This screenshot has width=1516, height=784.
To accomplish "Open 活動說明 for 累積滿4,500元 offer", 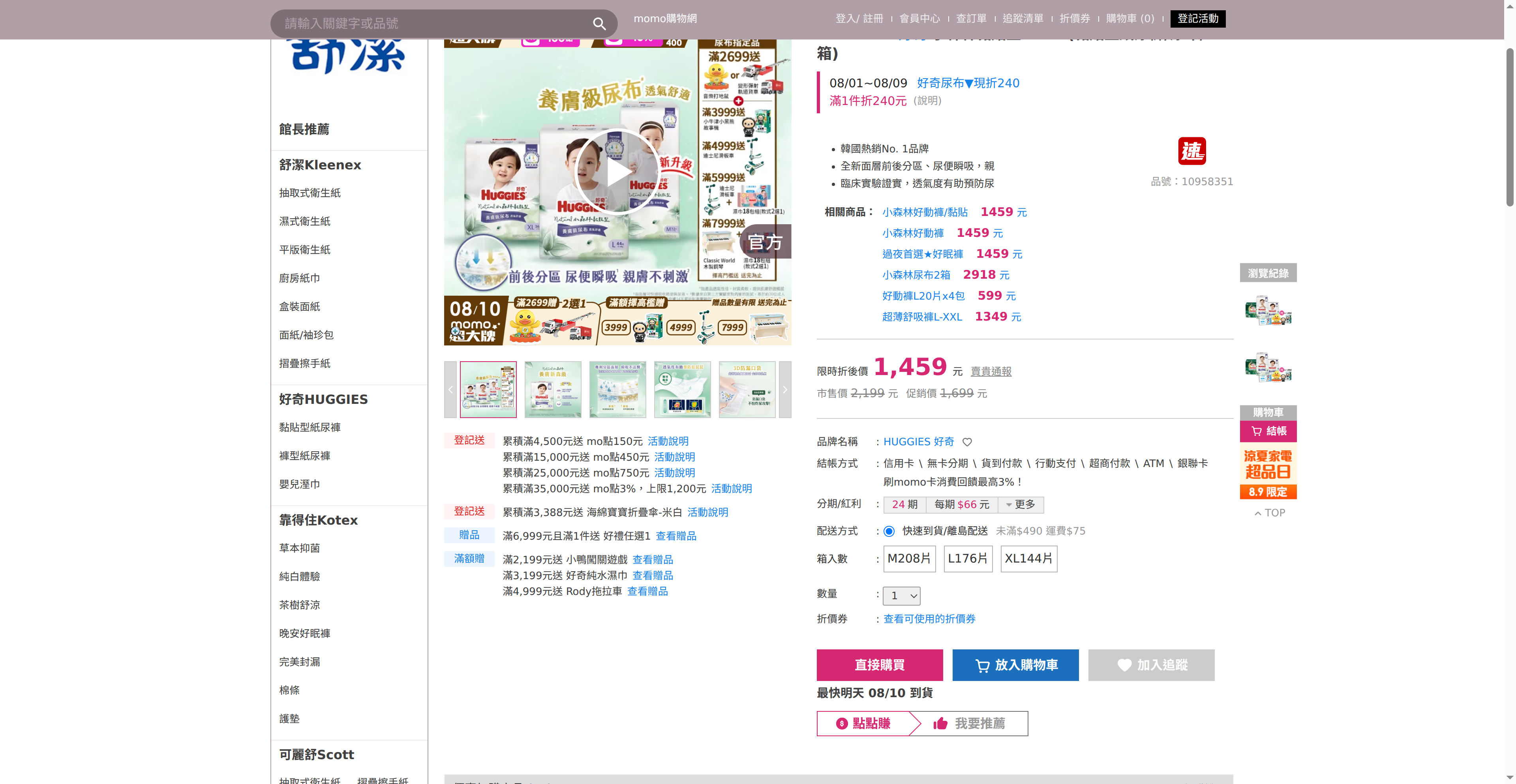I will tap(668, 441).
